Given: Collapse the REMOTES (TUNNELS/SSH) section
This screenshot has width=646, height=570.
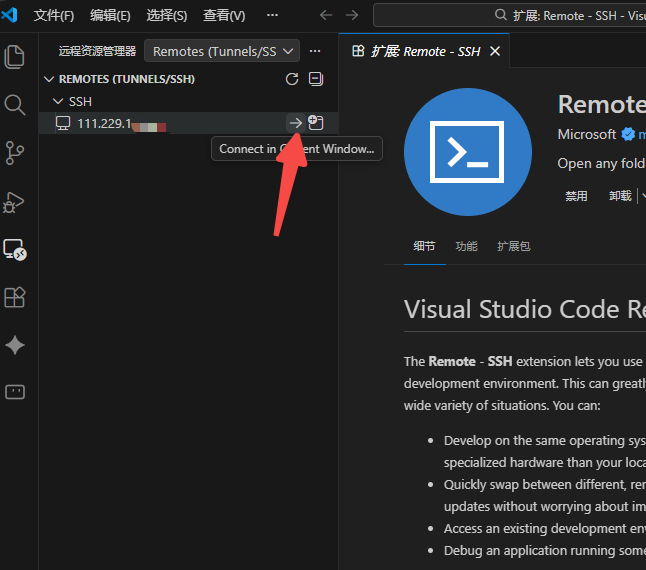Looking at the screenshot, I should [50, 79].
